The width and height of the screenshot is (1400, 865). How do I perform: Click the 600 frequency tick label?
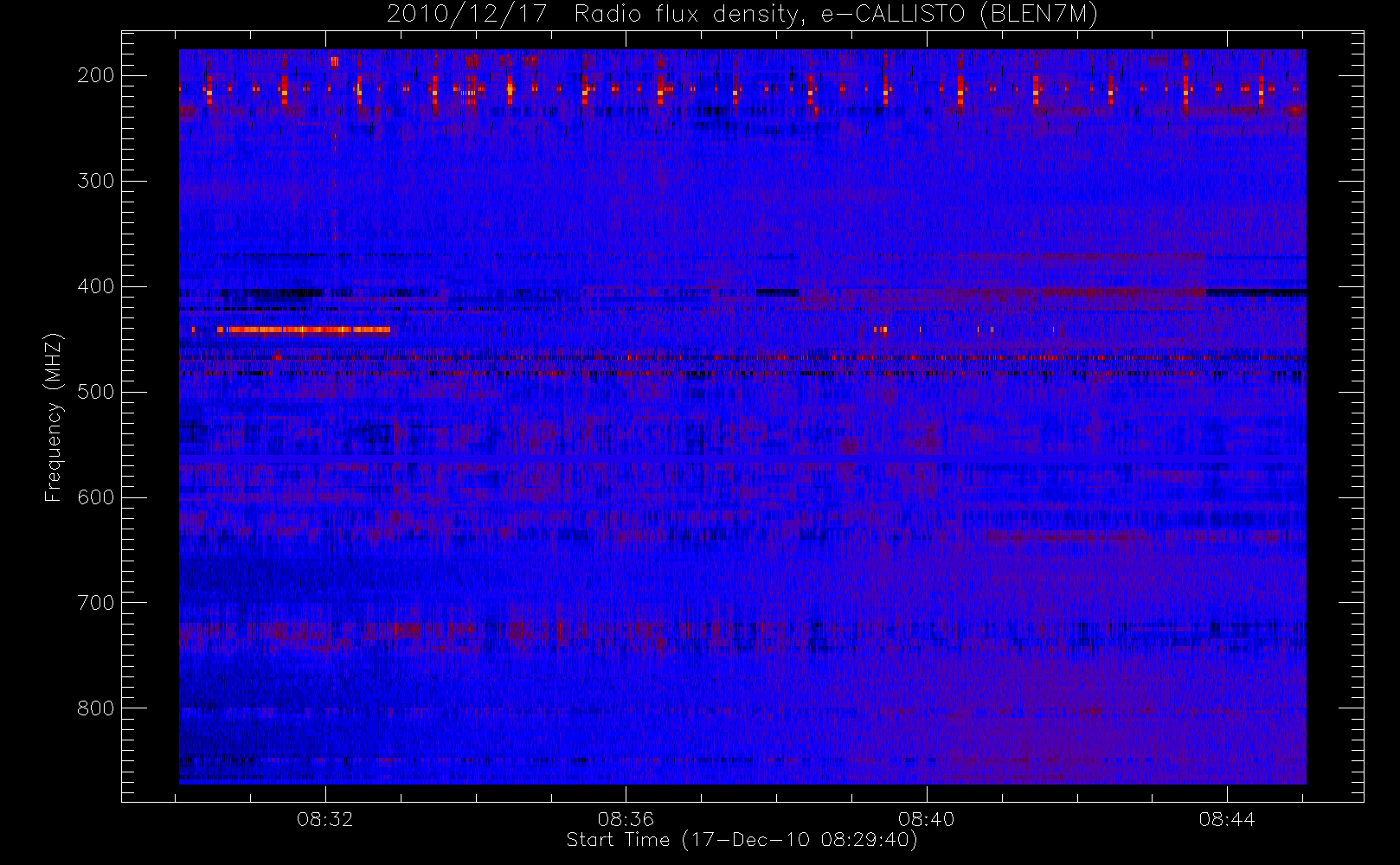(x=95, y=497)
